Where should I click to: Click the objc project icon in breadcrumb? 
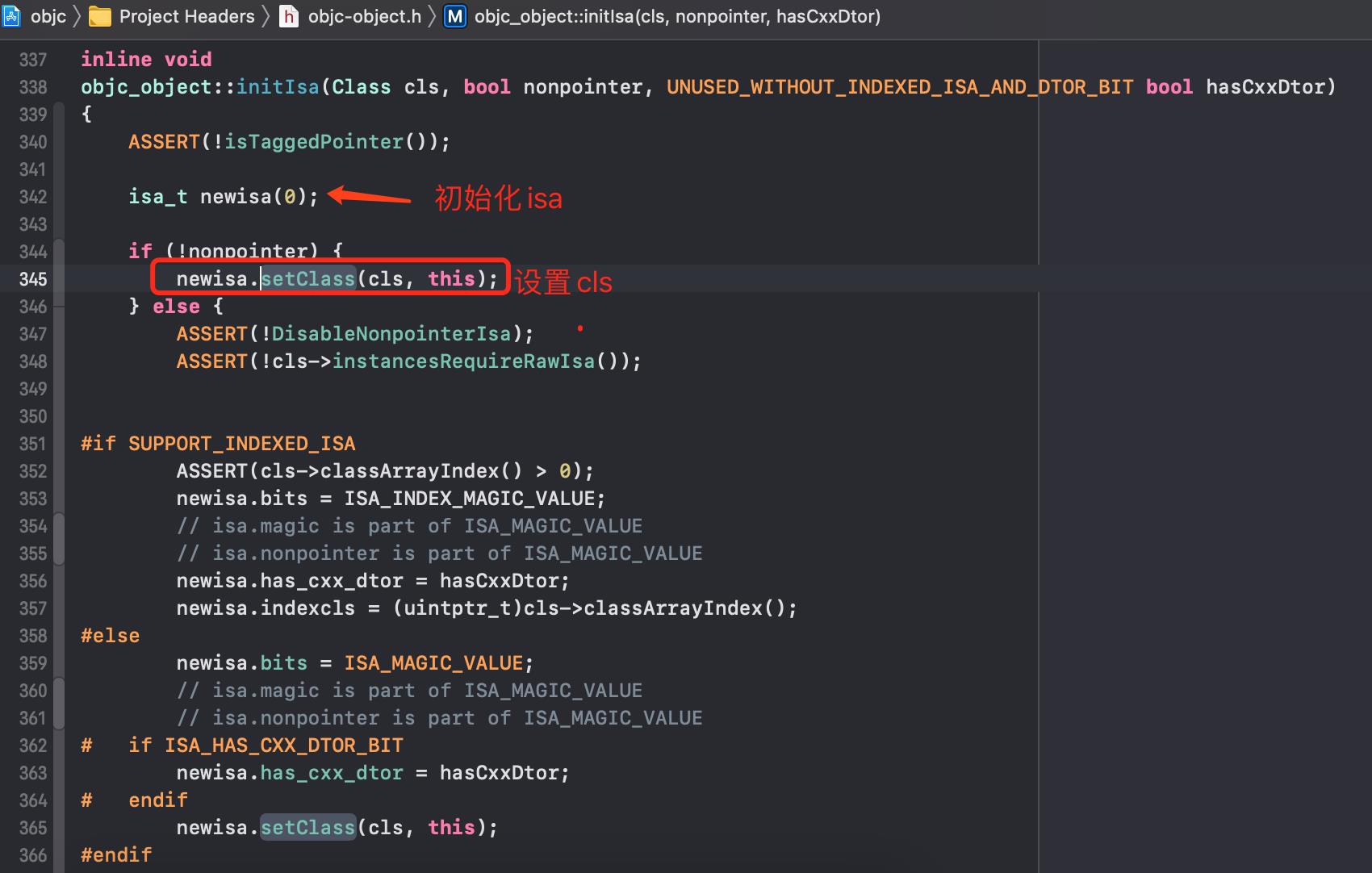pos(11,16)
